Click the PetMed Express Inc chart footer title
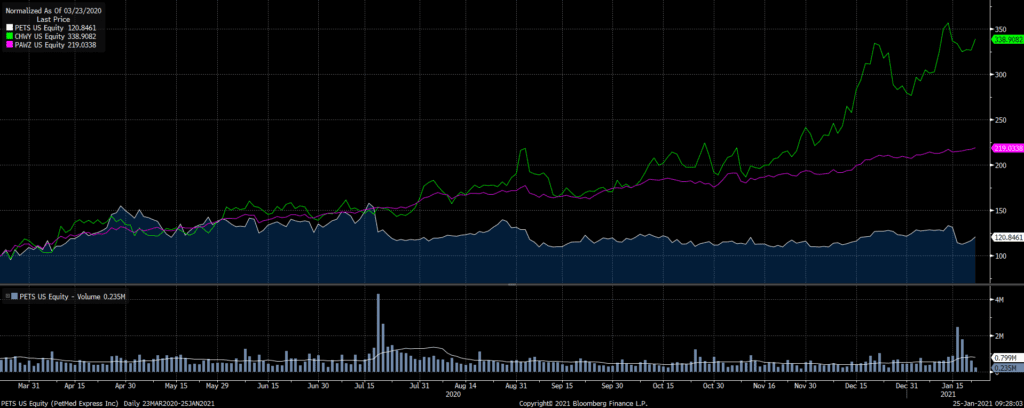Screen dimensions: 1024x408 pyautogui.click(x=70, y=402)
